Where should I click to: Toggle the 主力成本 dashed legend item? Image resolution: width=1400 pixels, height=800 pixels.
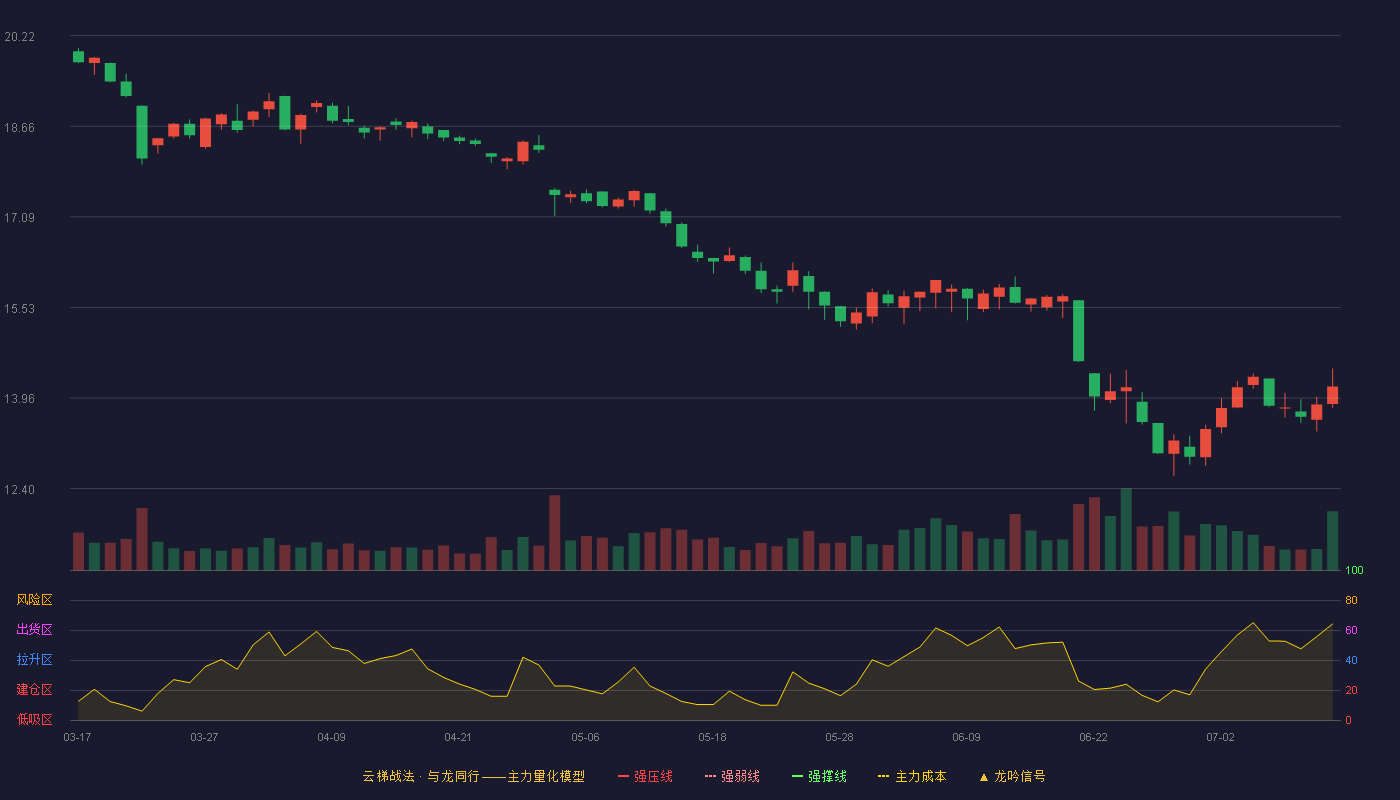(912, 776)
